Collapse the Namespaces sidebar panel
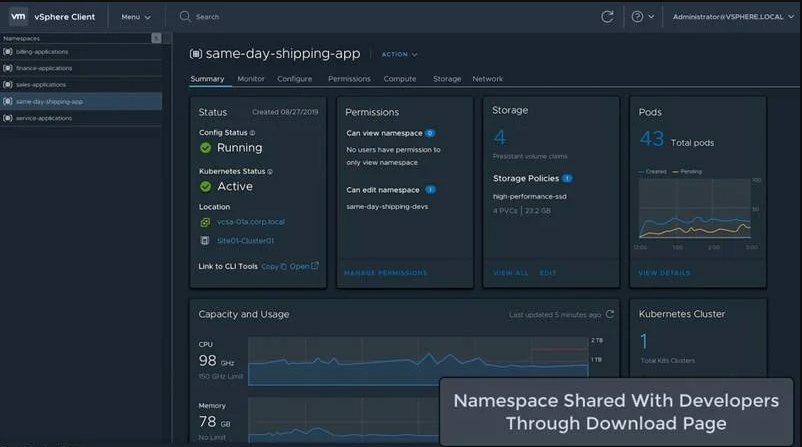 [x=156, y=38]
